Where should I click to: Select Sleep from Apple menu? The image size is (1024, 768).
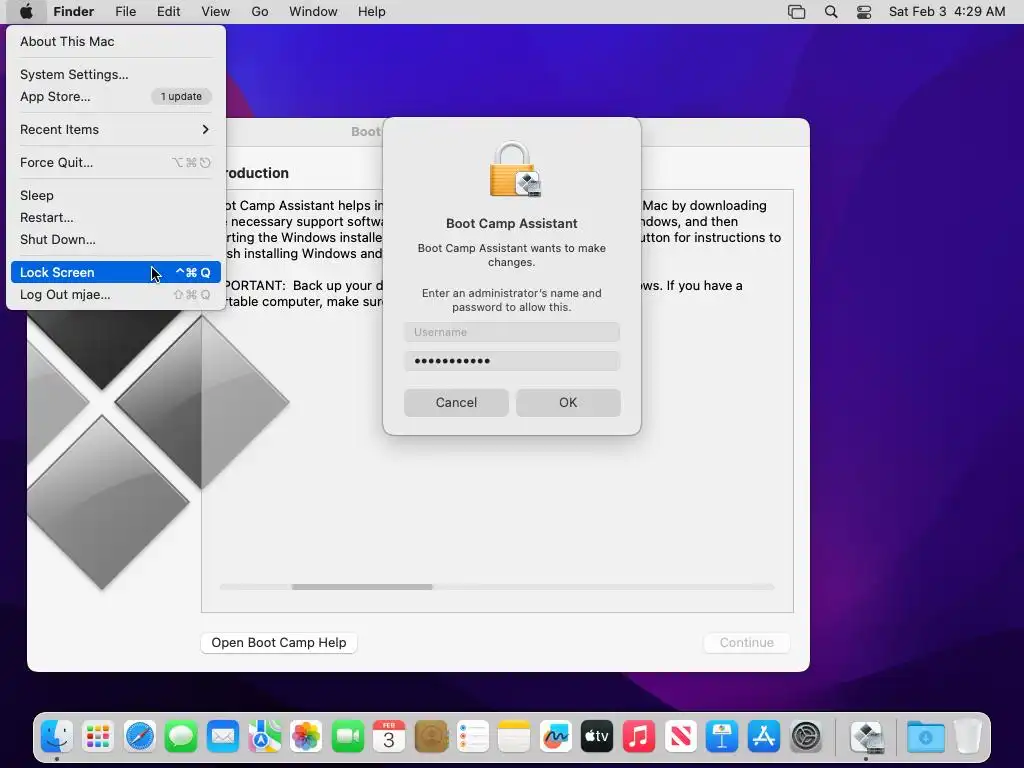click(116, 195)
